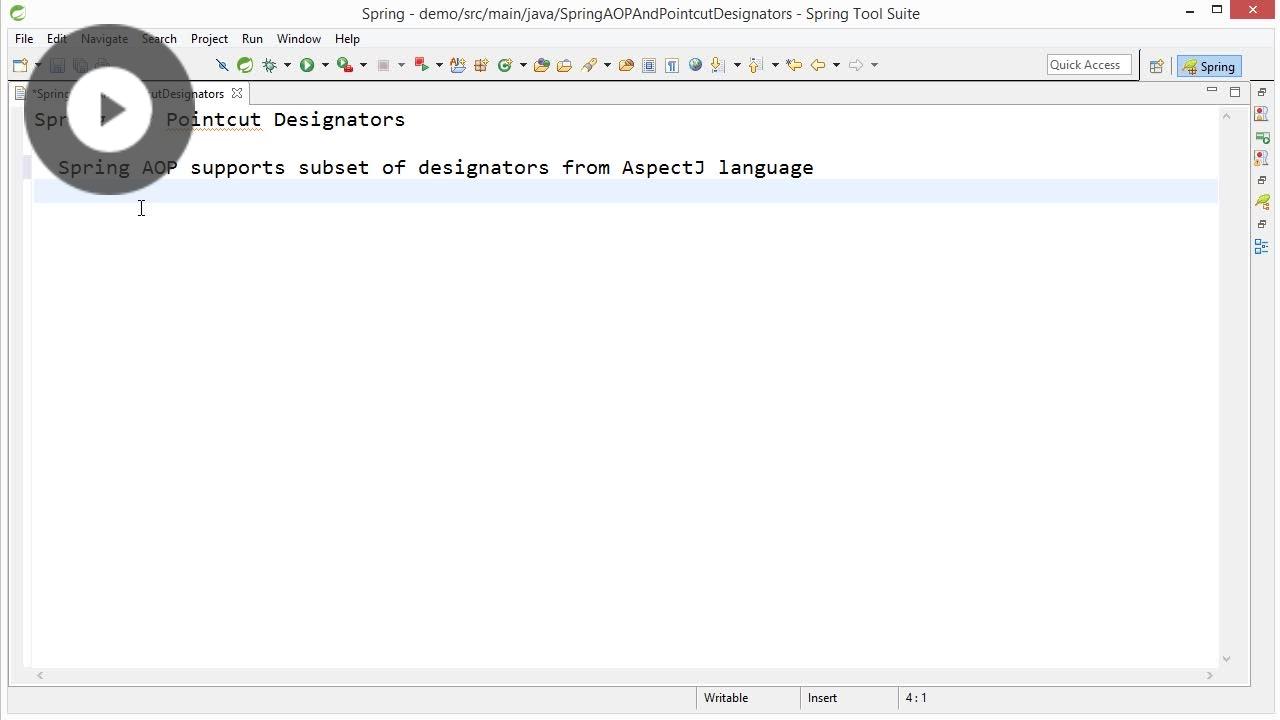The height and width of the screenshot is (720, 1280).
Task: Expand the Previous Annotation dropdown arrow
Action: (x=775, y=65)
